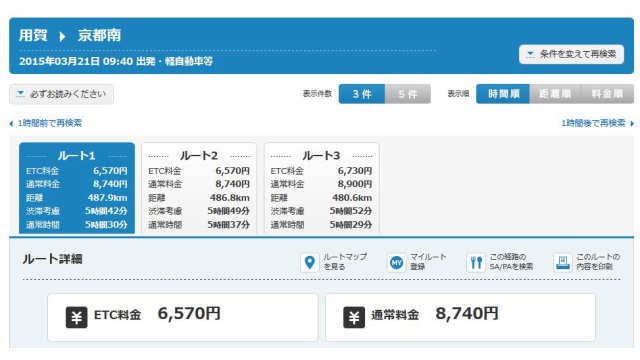Sort results by 料金順
The image size is (640, 360).
coord(607,94)
